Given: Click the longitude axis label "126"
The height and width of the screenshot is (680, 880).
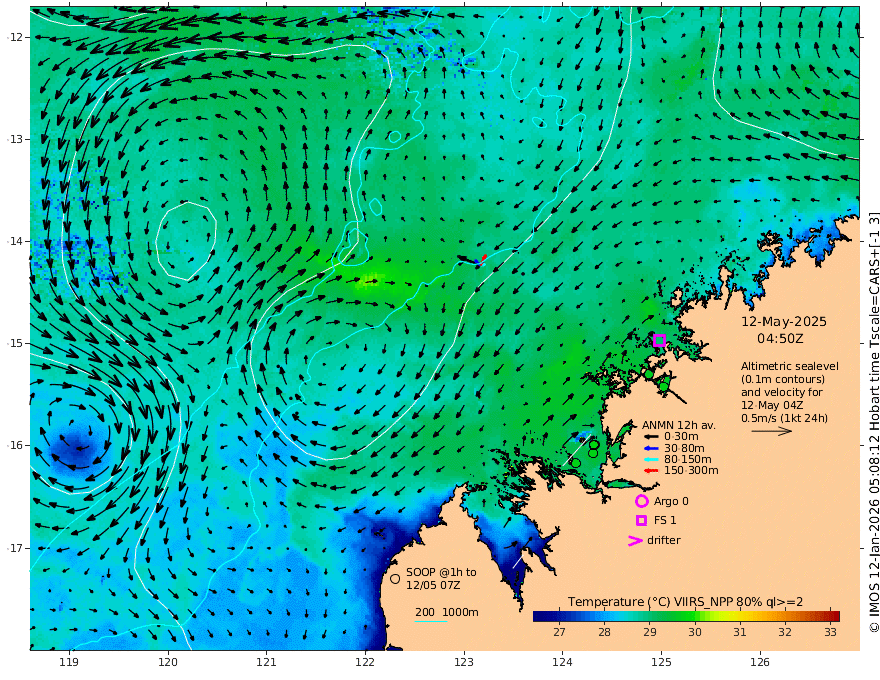Looking at the screenshot, I should click(760, 663).
